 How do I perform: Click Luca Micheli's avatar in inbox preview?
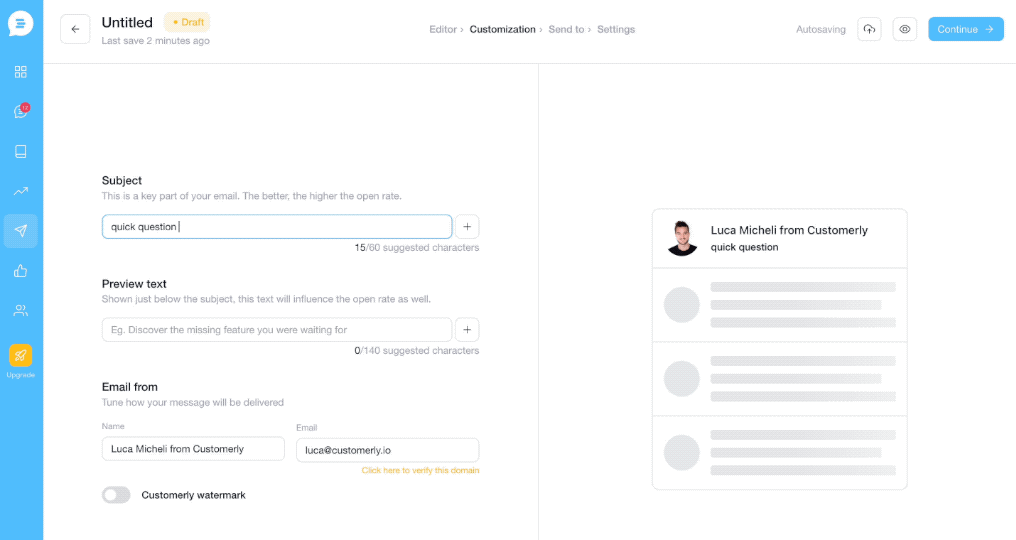[x=682, y=238]
